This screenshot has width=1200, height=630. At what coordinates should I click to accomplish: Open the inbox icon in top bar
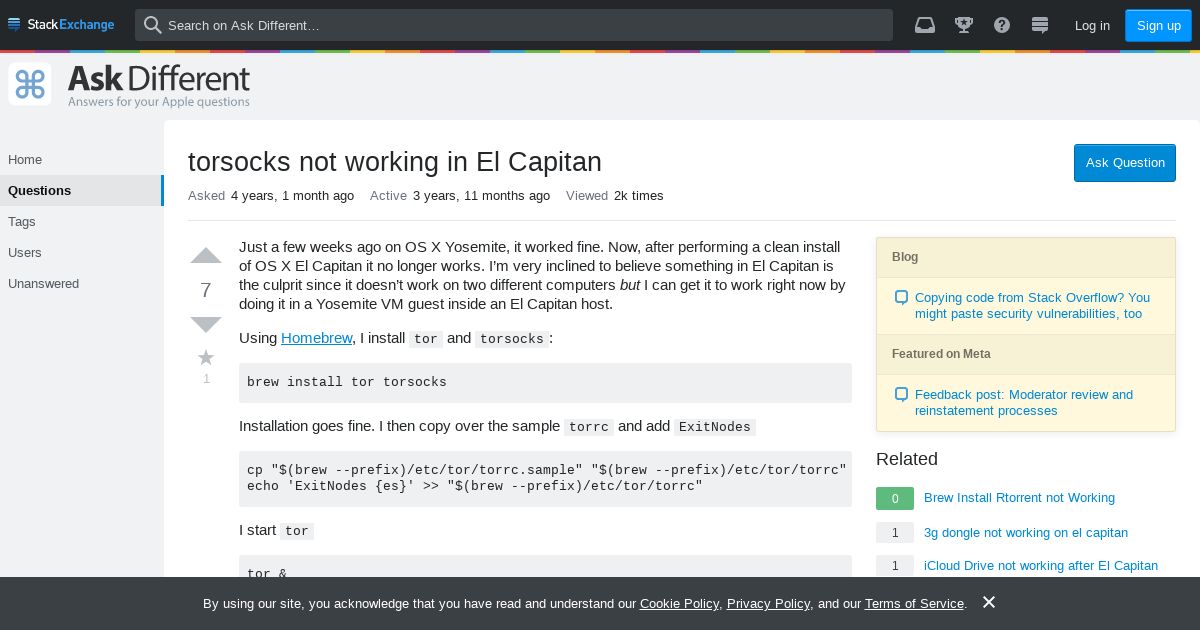[925, 25]
